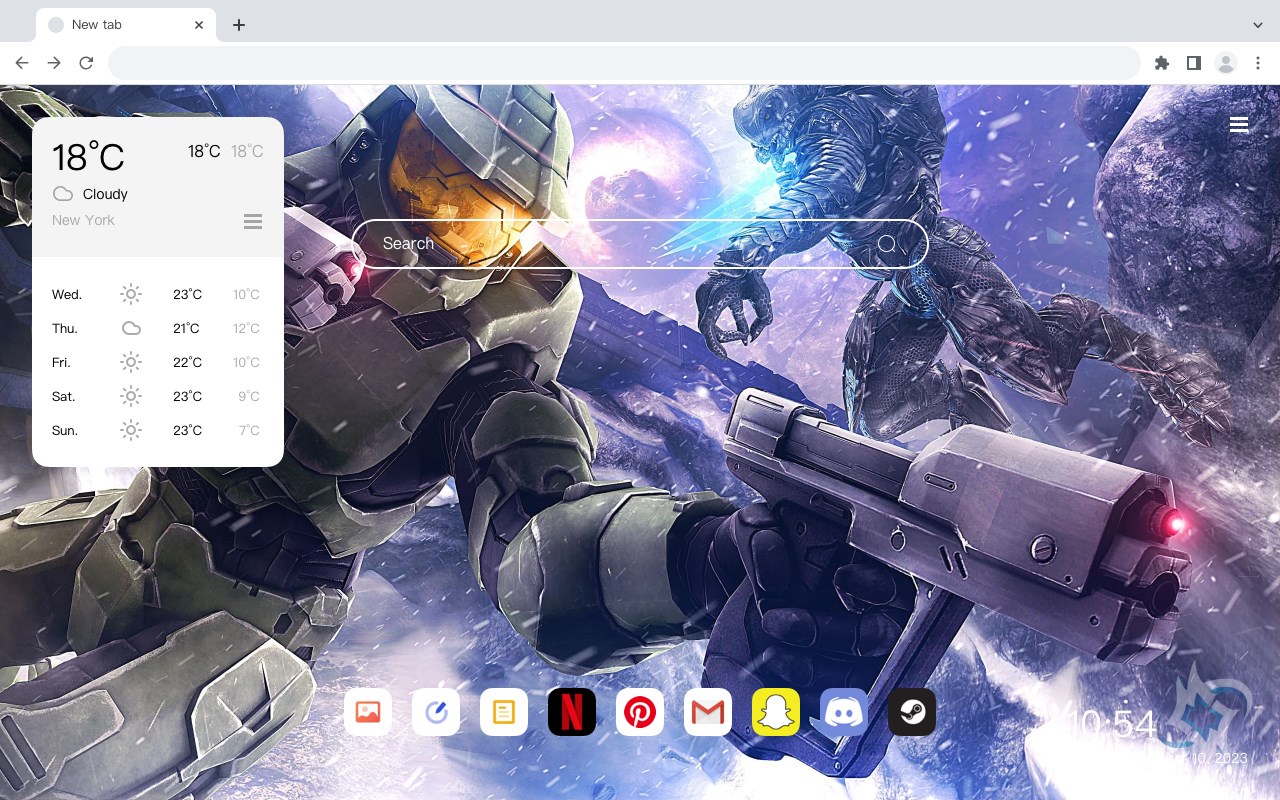Select the "Sat." forecast day label
The image size is (1280, 800).
click(64, 396)
